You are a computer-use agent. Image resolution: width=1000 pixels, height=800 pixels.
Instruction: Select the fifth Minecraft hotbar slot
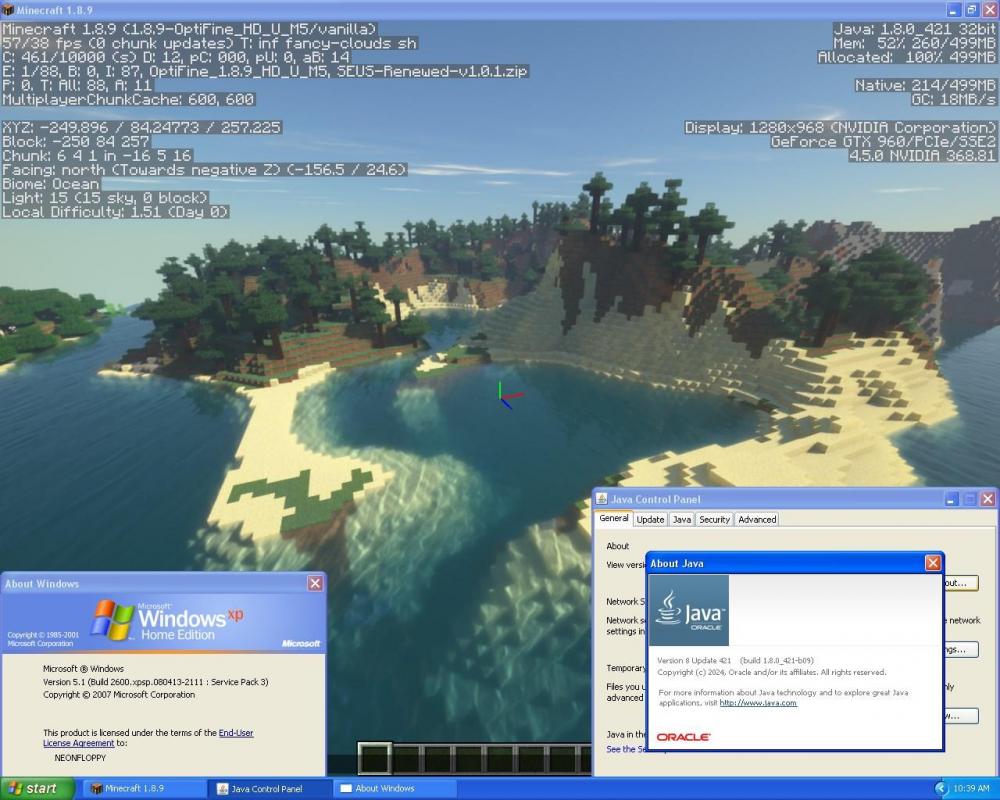click(500, 759)
